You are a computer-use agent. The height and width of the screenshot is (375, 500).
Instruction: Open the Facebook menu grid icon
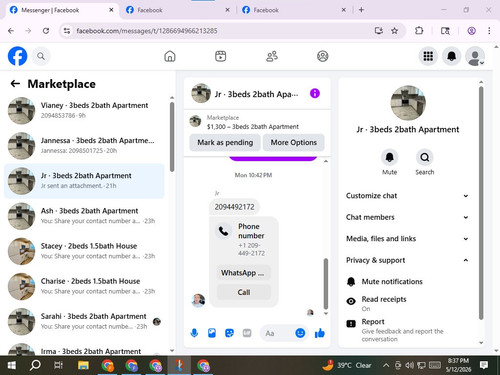pyautogui.click(x=428, y=56)
